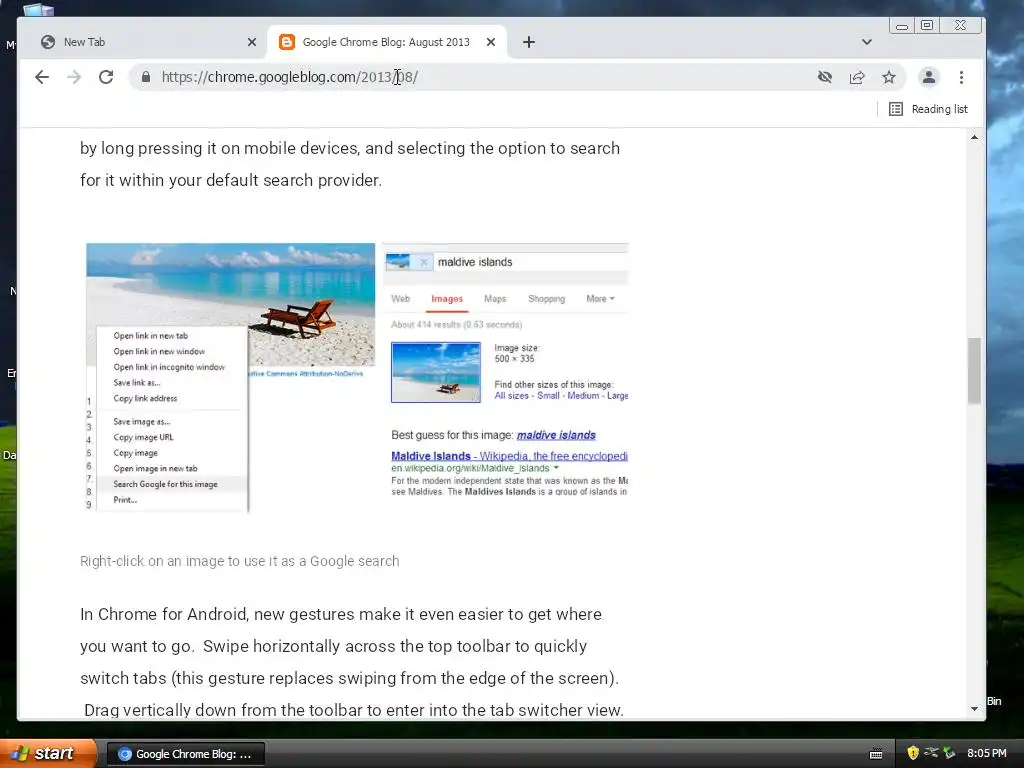Click 'Open link in incognito window' entry
This screenshot has height=768, width=1024.
(x=168, y=367)
